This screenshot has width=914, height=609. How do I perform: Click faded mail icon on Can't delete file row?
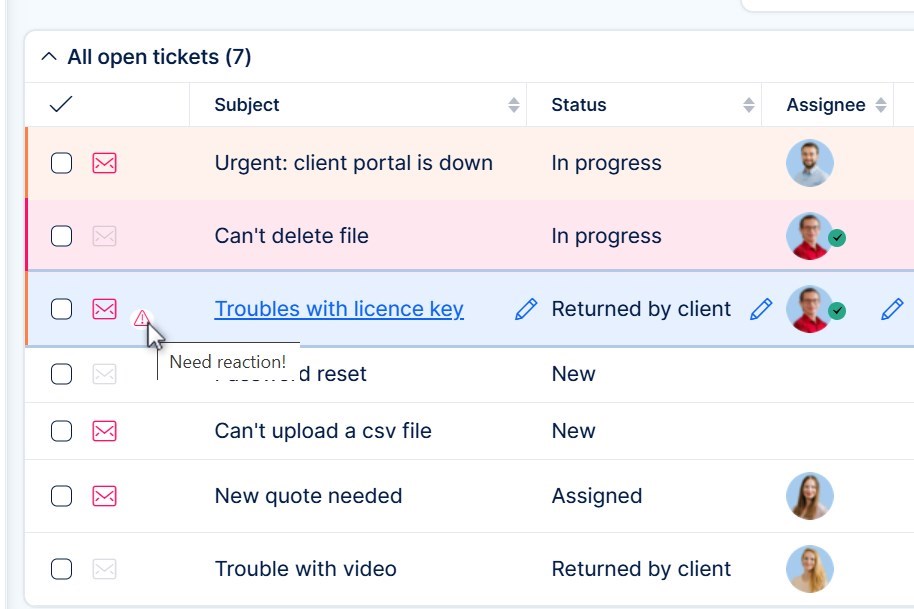coord(104,236)
